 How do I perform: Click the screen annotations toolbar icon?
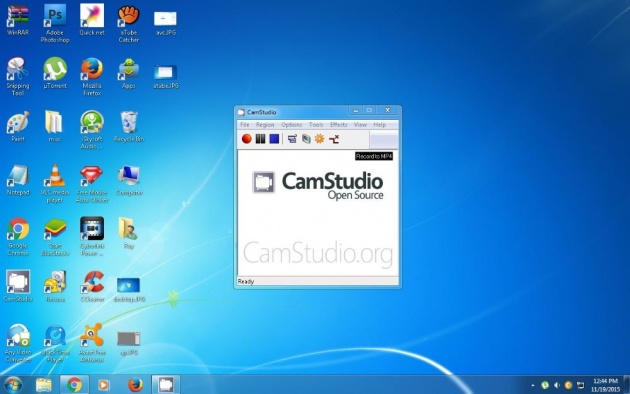click(306, 139)
